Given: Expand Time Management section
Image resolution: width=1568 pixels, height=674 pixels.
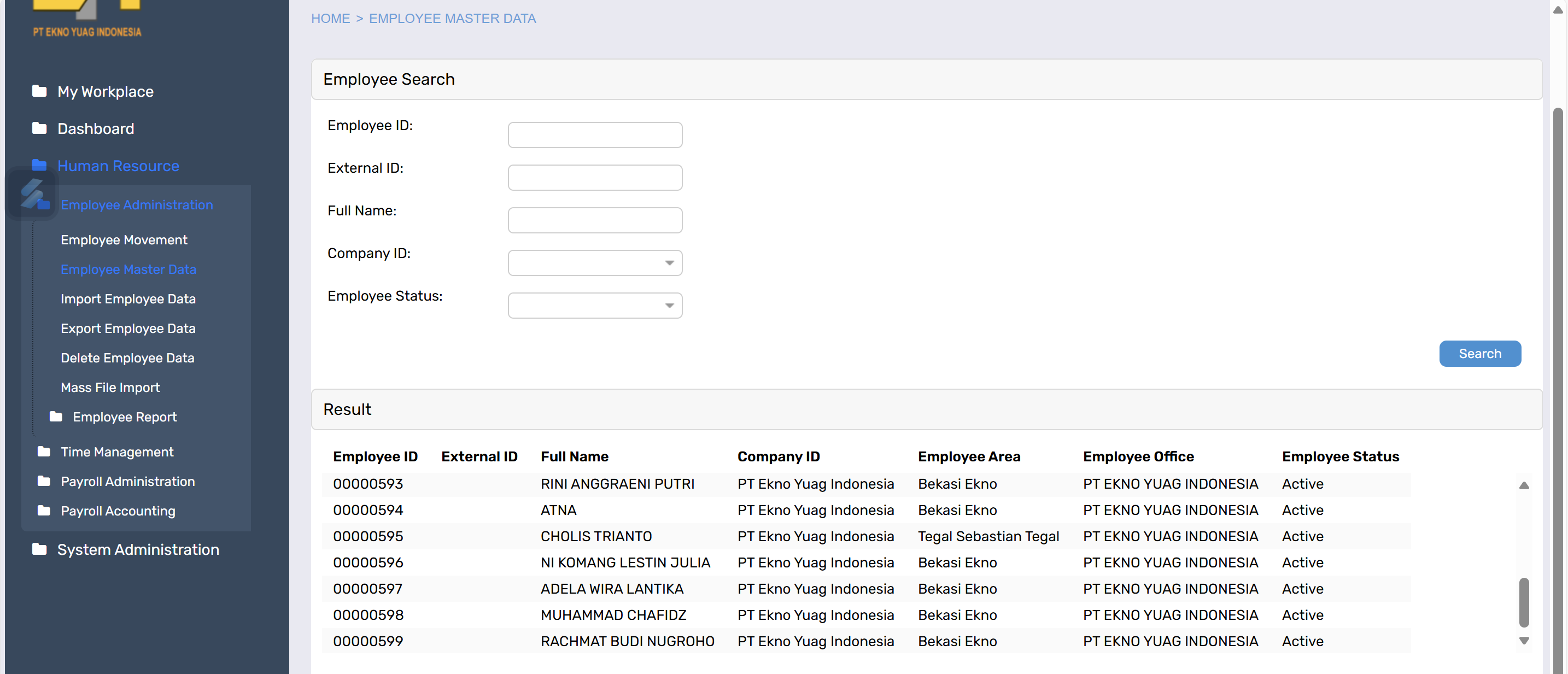Looking at the screenshot, I should (117, 452).
